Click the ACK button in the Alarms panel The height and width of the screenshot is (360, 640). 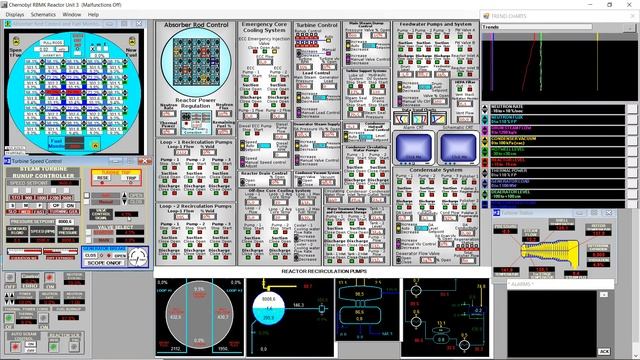(x=604, y=351)
